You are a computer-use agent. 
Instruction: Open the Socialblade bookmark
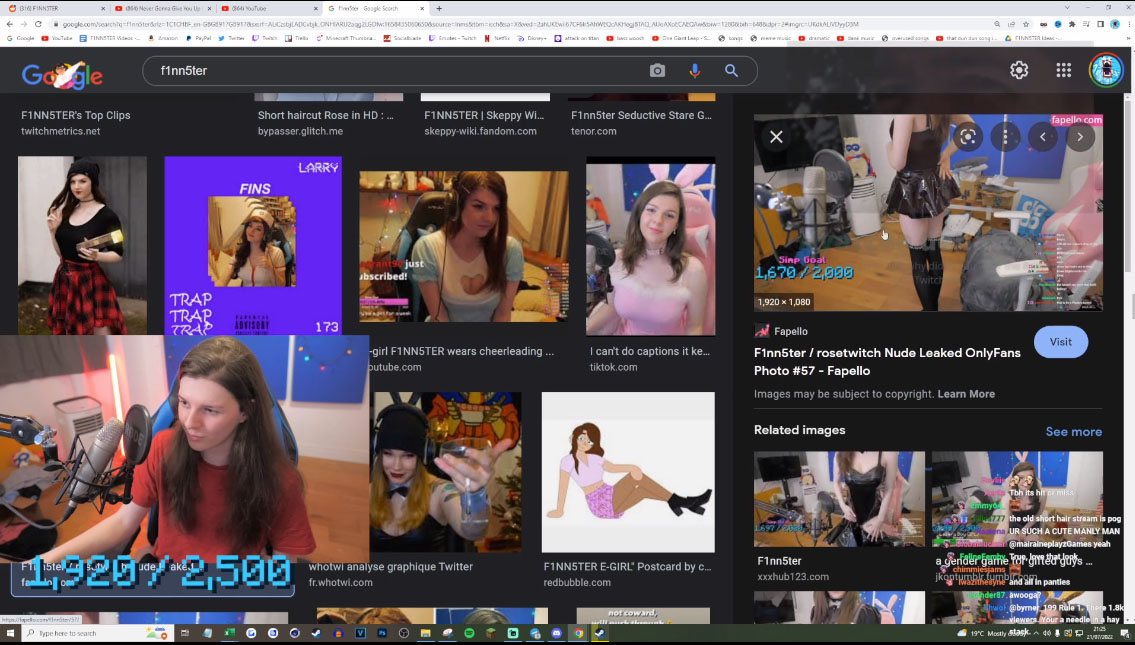coord(402,38)
